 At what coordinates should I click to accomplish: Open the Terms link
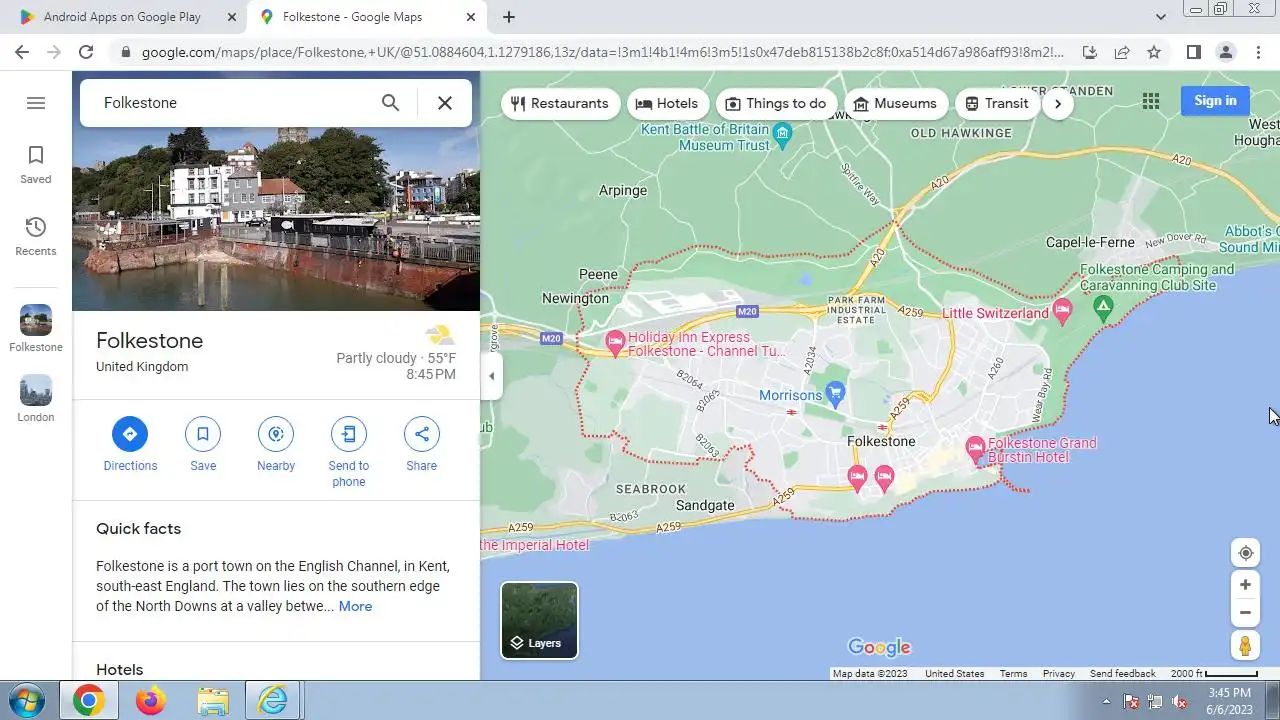tap(1013, 673)
